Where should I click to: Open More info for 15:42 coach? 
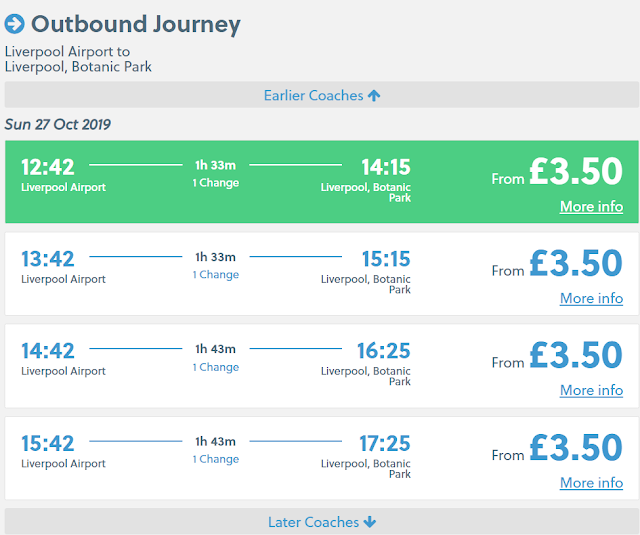[591, 482]
